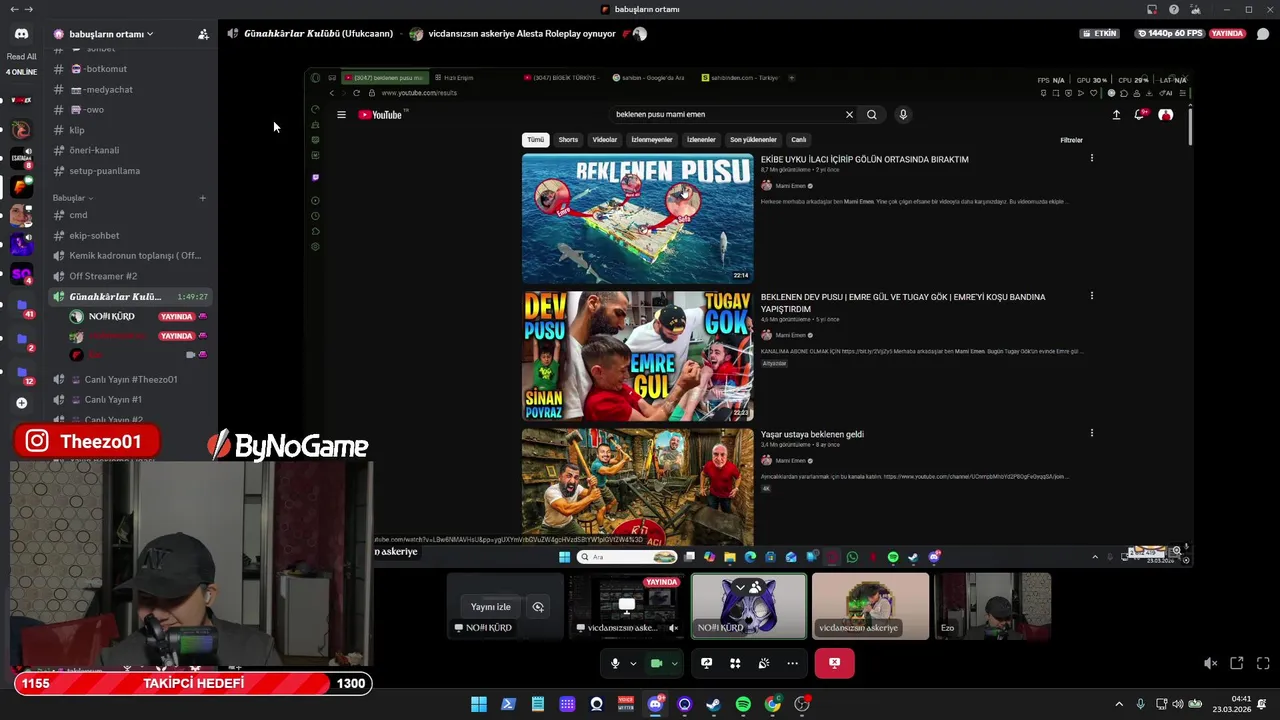Select the Shorts filter chip in stream

coord(568,140)
